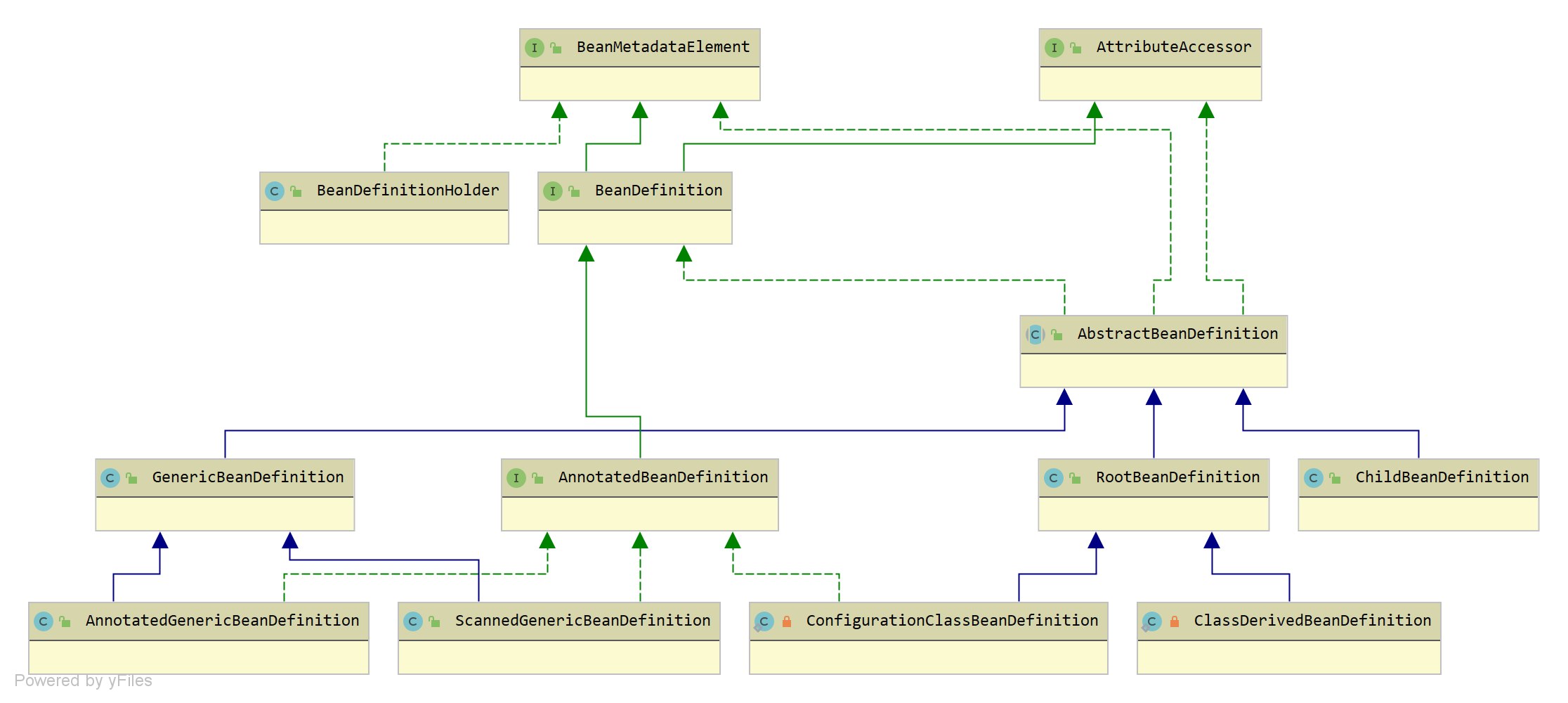Click the empty body compartment of BeanDefinition

[635, 227]
